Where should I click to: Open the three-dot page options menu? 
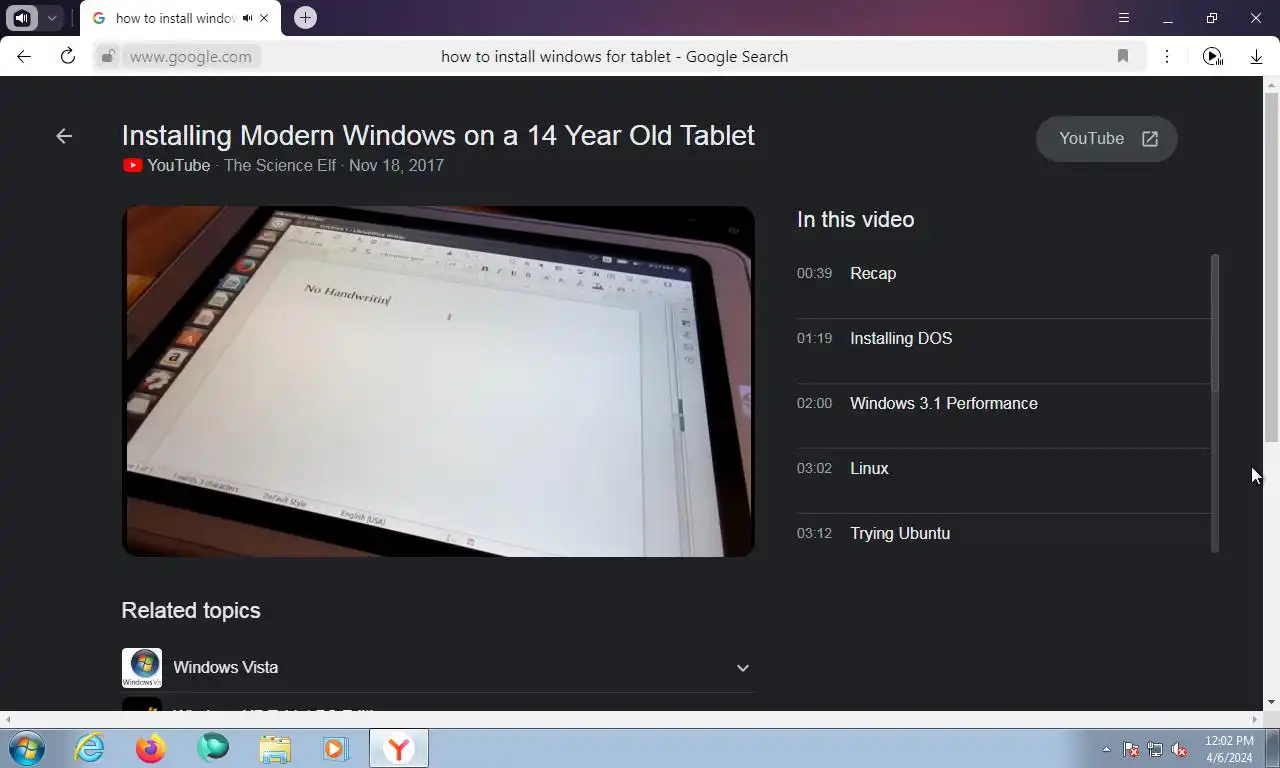[x=1167, y=57]
